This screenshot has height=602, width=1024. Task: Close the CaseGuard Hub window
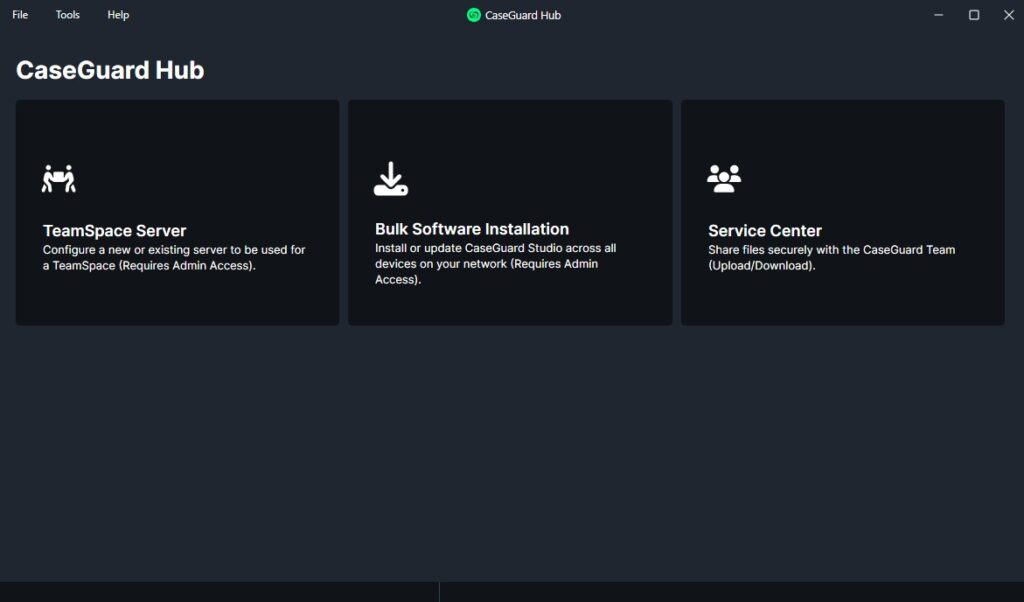coord(1008,14)
